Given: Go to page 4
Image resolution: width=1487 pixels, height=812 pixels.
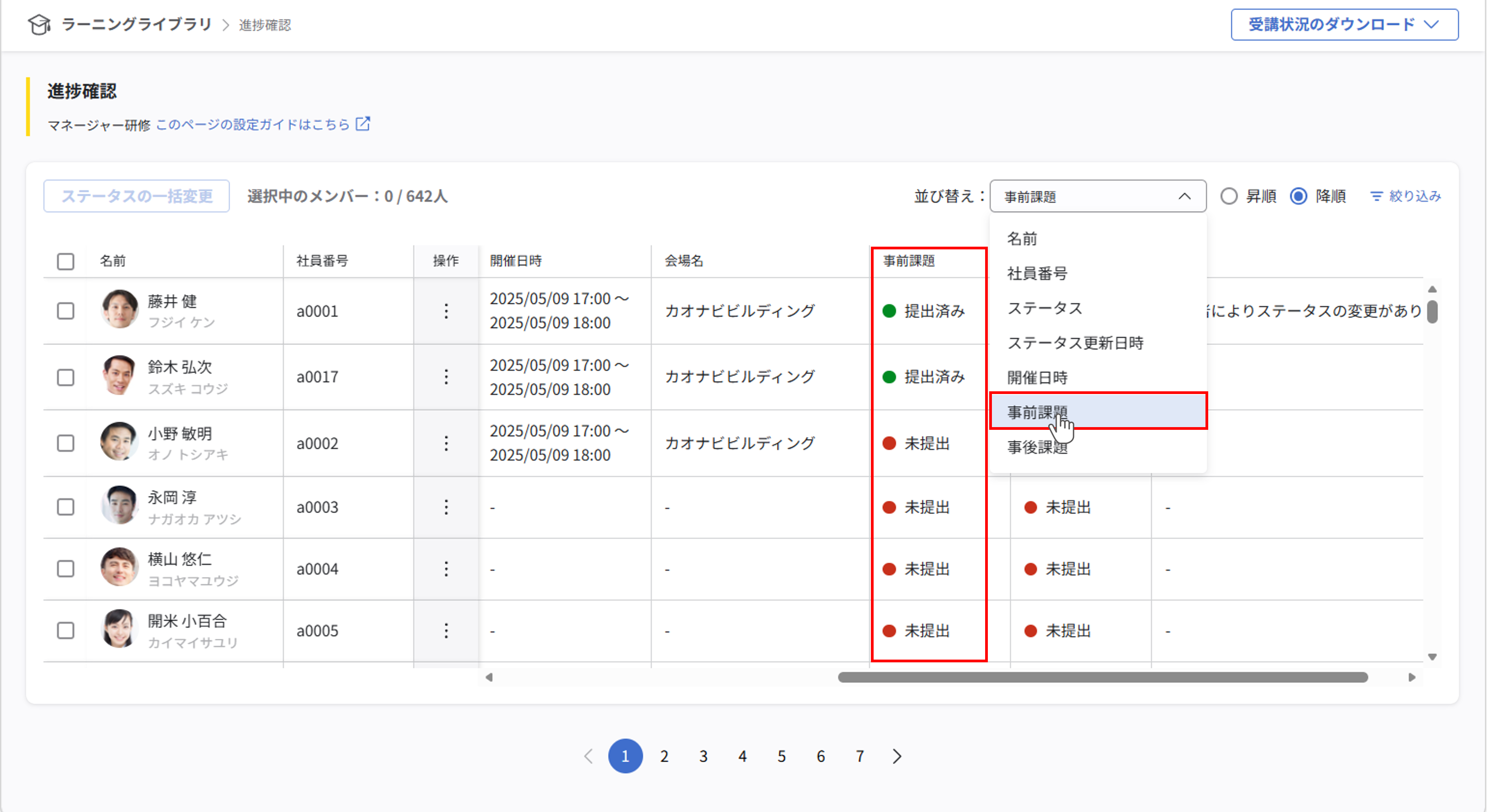Looking at the screenshot, I should coord(742,757).
